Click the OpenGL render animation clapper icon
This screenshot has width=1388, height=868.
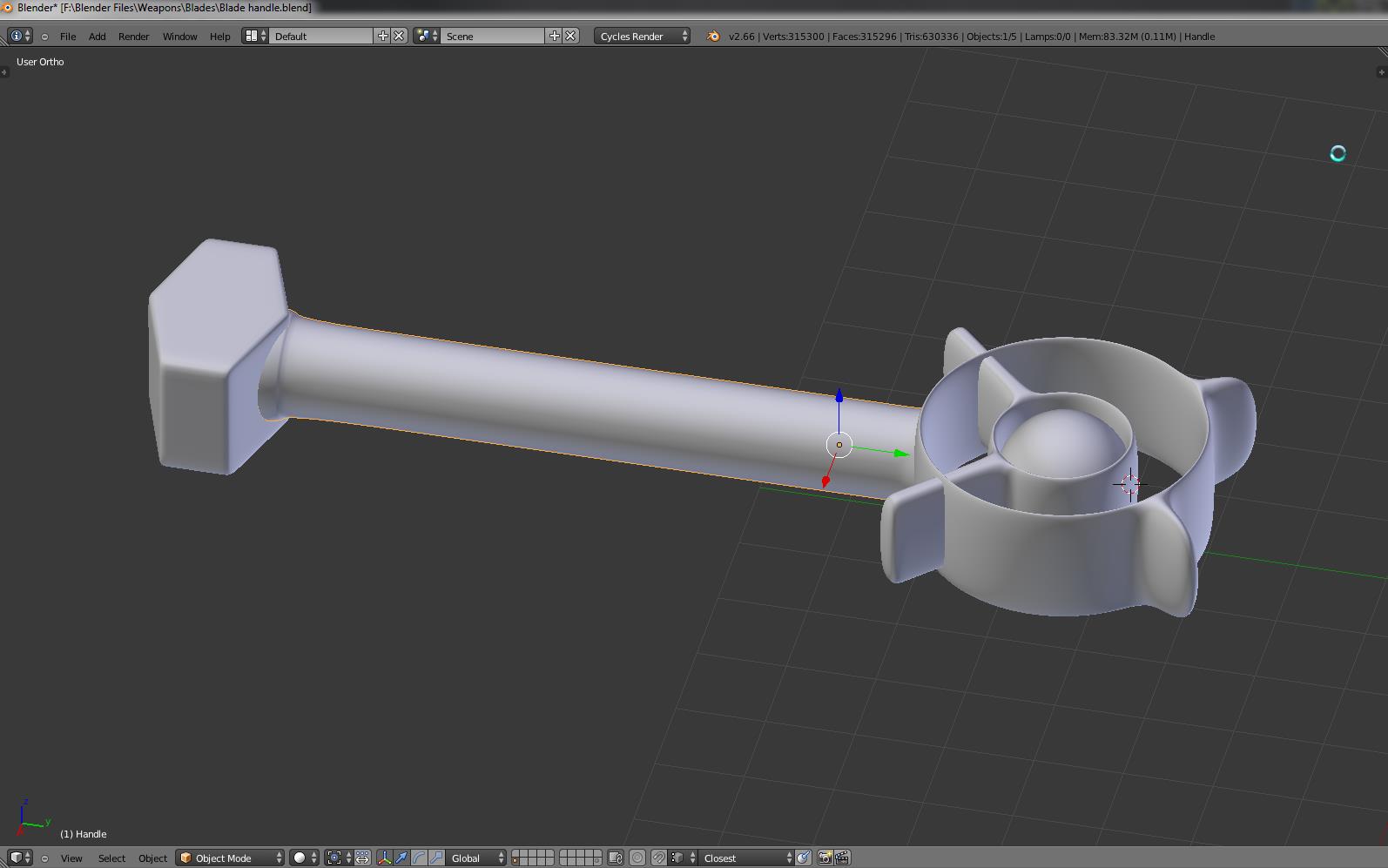842,858
